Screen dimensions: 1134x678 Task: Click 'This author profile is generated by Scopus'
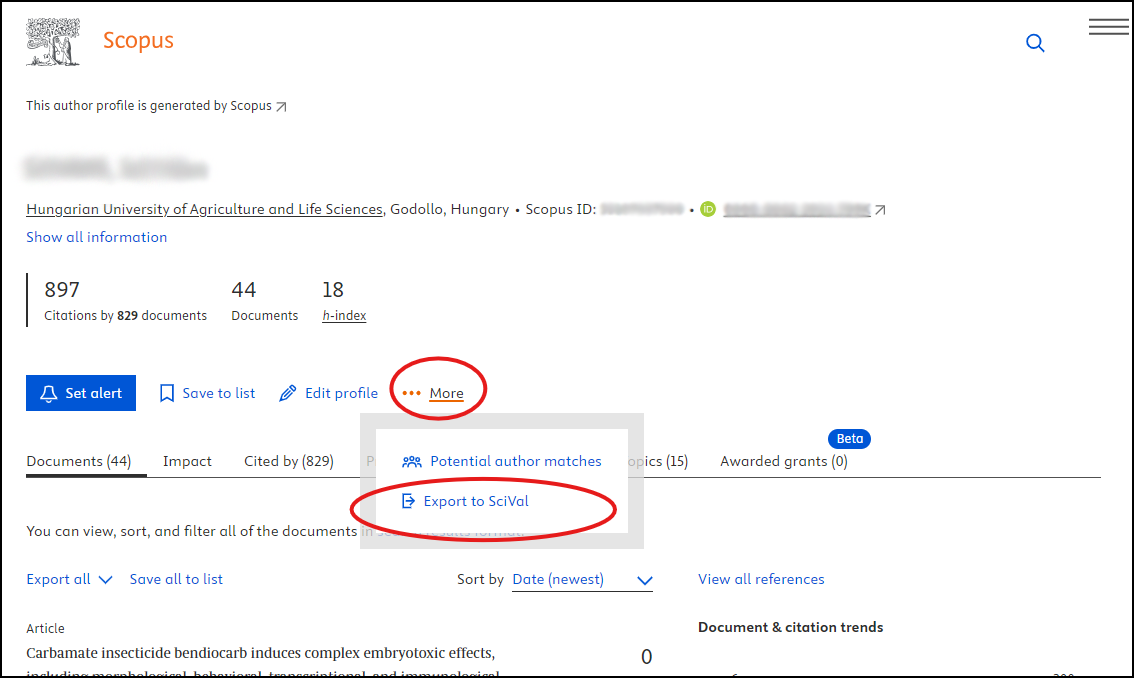pos(149,106)
